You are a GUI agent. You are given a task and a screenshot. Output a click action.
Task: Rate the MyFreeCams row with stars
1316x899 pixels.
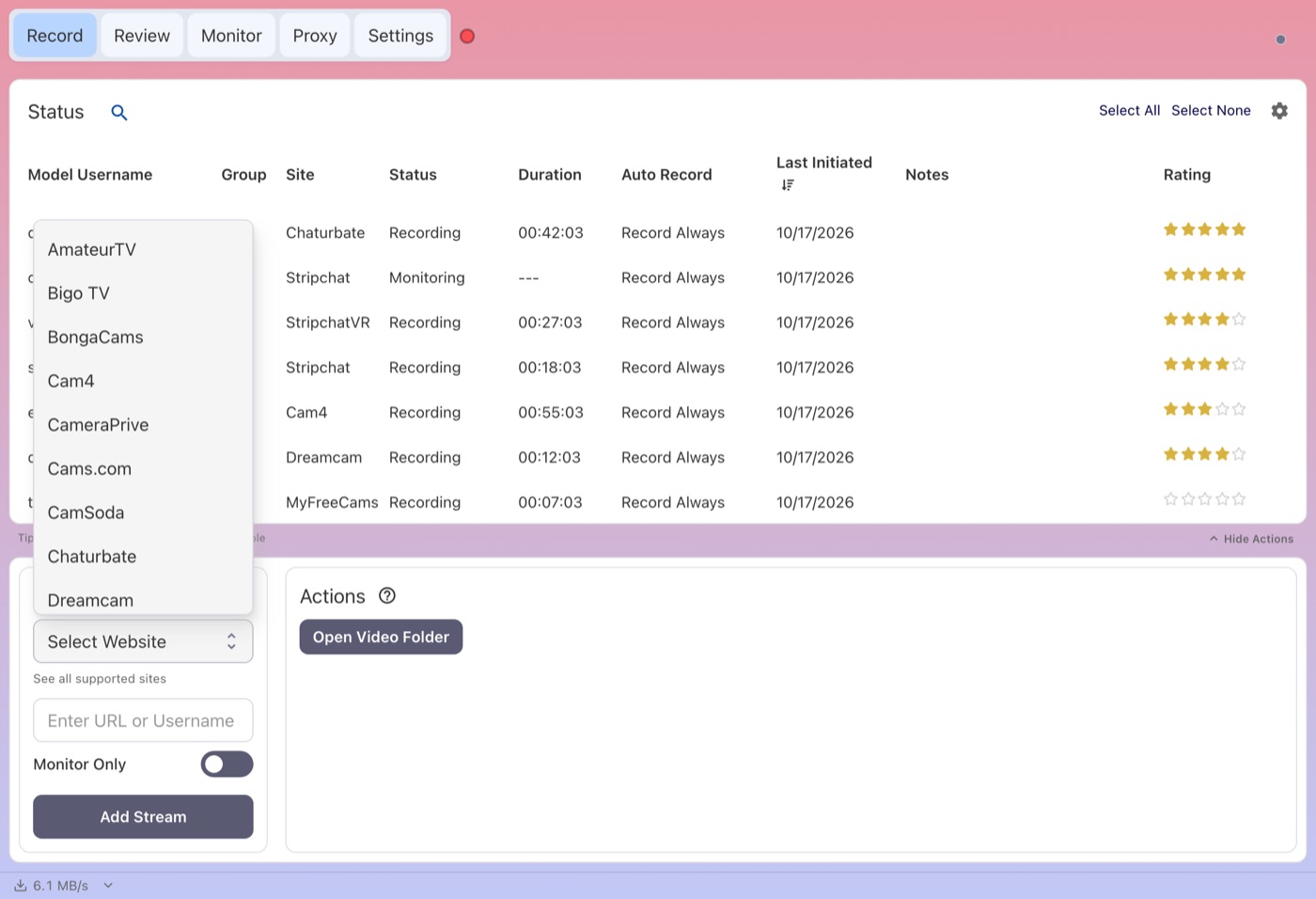(1204, 499)
